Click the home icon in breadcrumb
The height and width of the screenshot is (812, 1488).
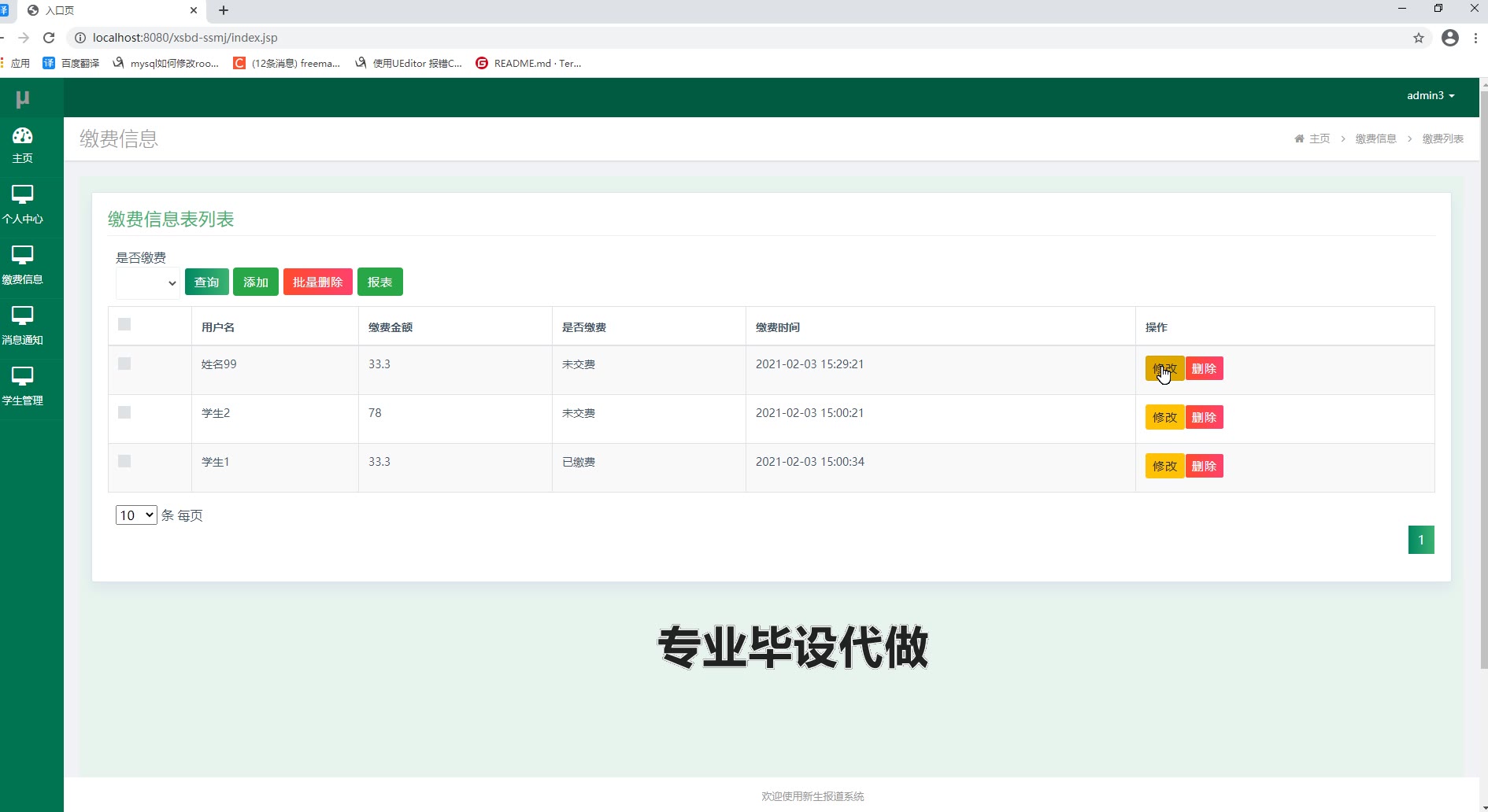click(1299, 138)
